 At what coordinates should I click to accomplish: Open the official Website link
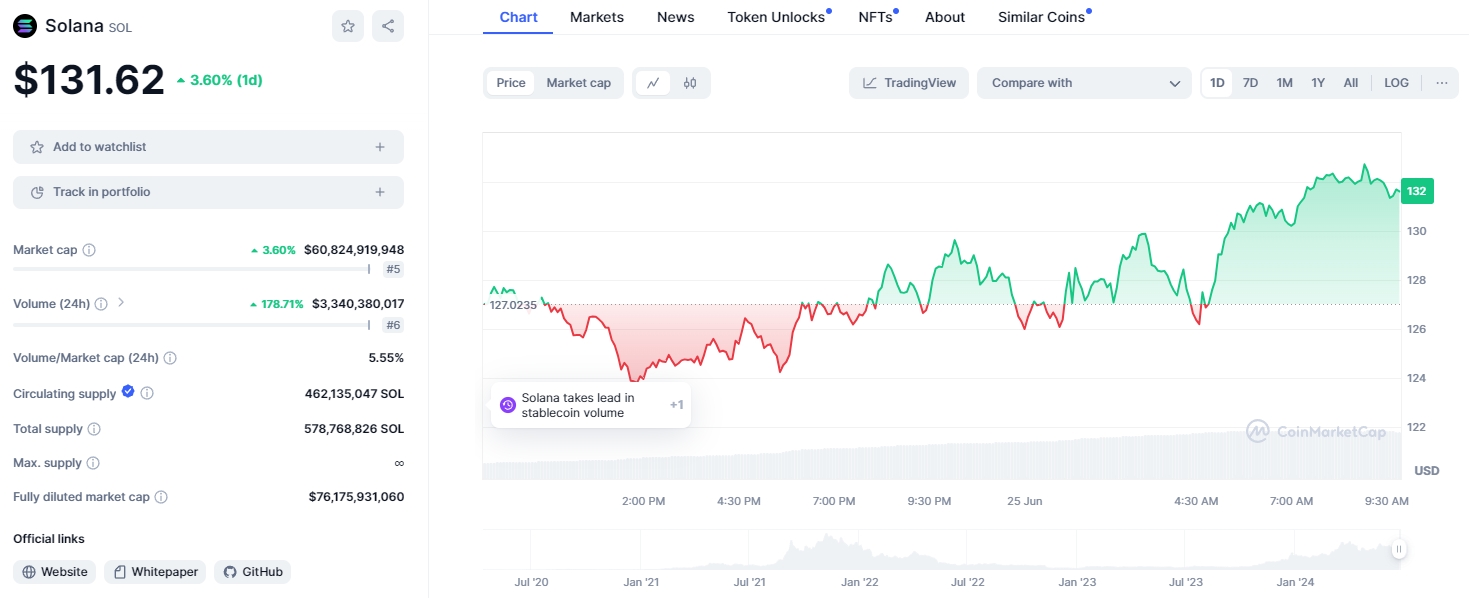click(55, 572)
